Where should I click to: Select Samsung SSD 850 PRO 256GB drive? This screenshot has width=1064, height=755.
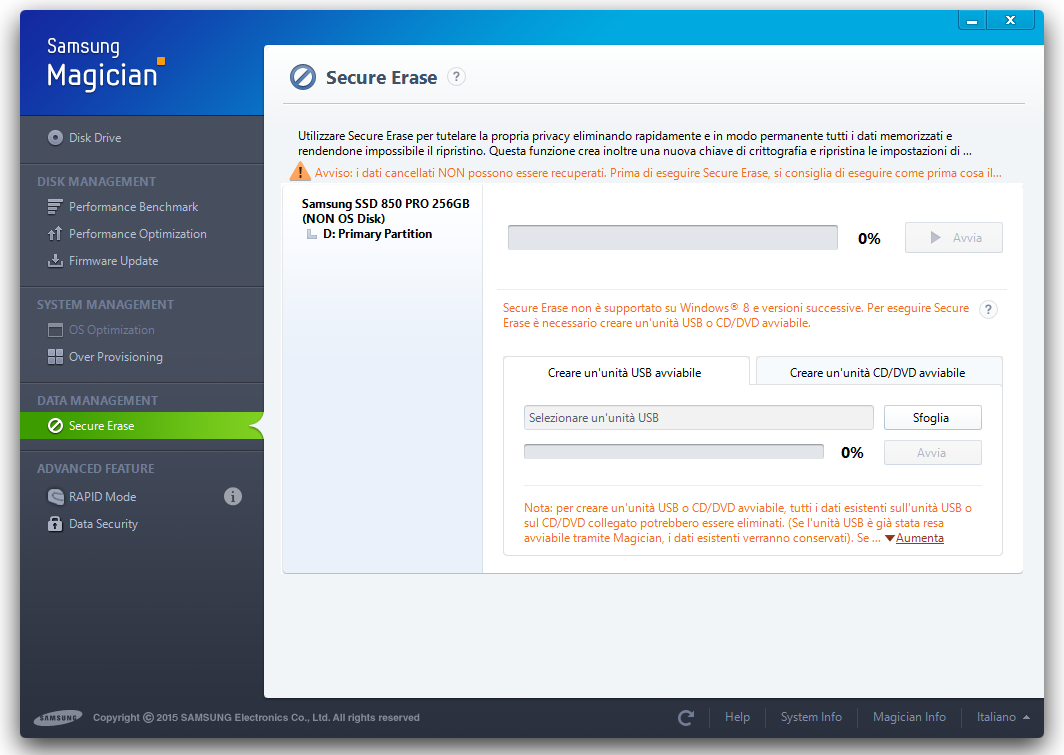tap(385, 211)
